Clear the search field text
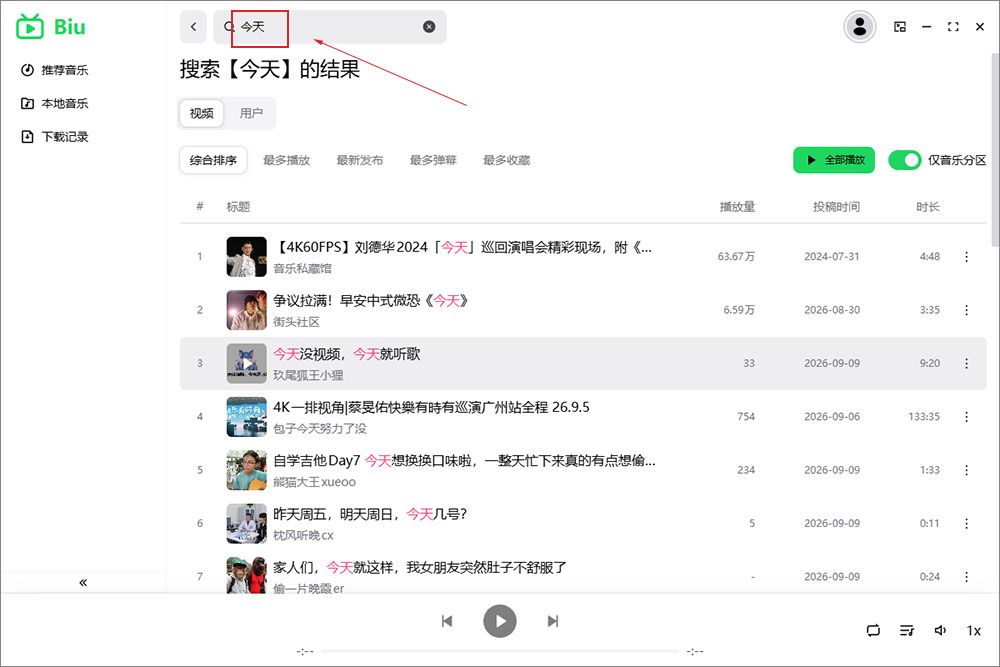This screenshot has height=667, width=1000. (429, 27)
